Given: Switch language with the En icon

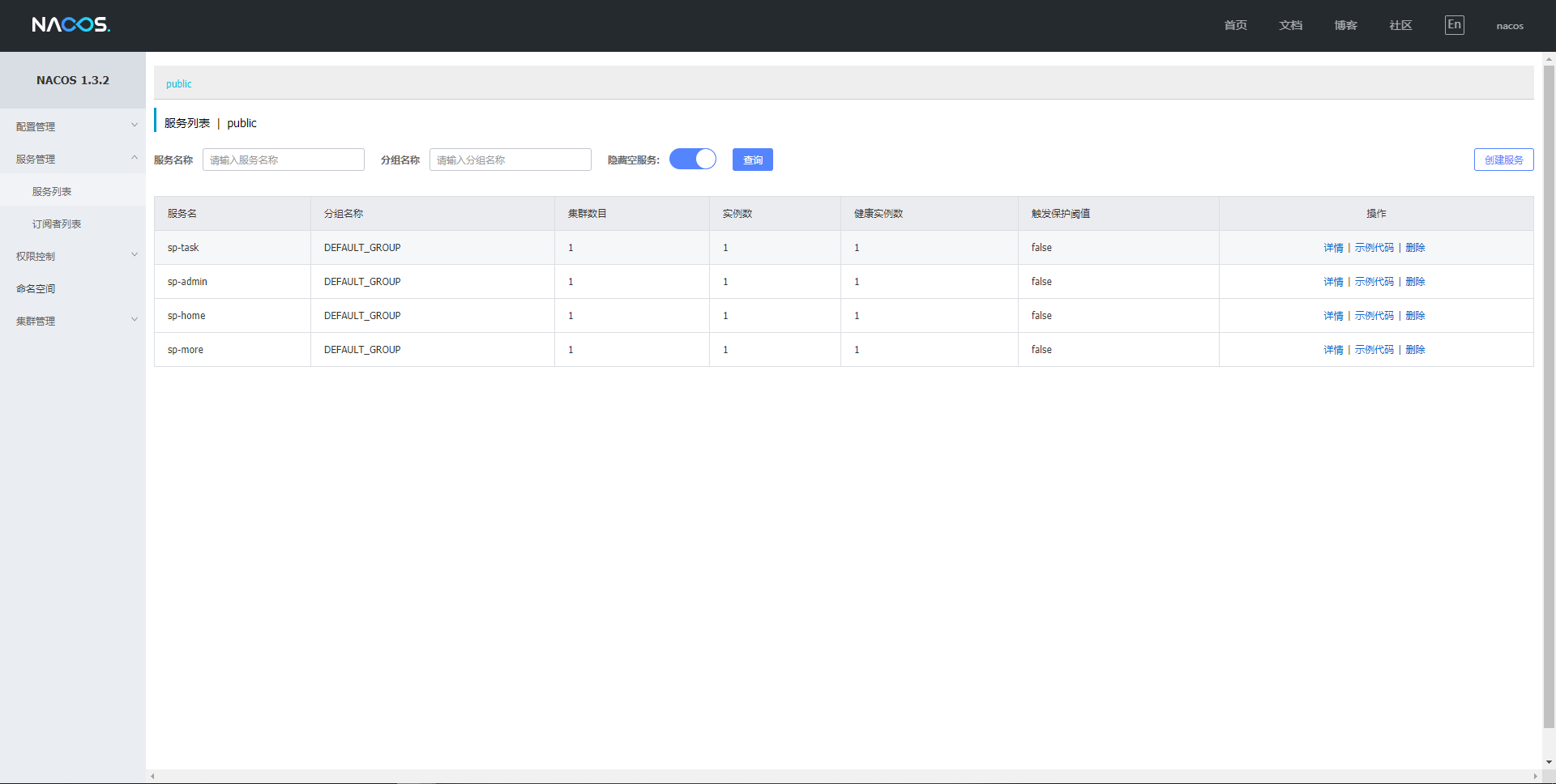Looking at the screenshot, I should pos(1455,25).
